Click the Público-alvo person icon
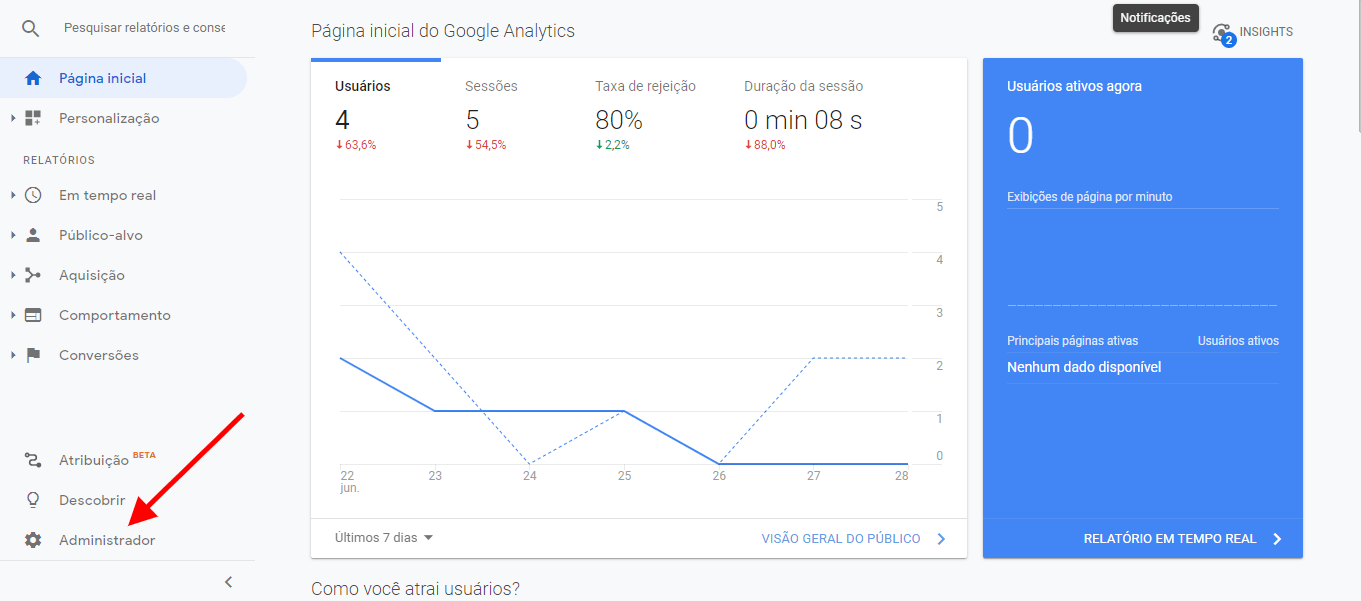Viewport: 1361px width, 601px height. pos(33,235)
